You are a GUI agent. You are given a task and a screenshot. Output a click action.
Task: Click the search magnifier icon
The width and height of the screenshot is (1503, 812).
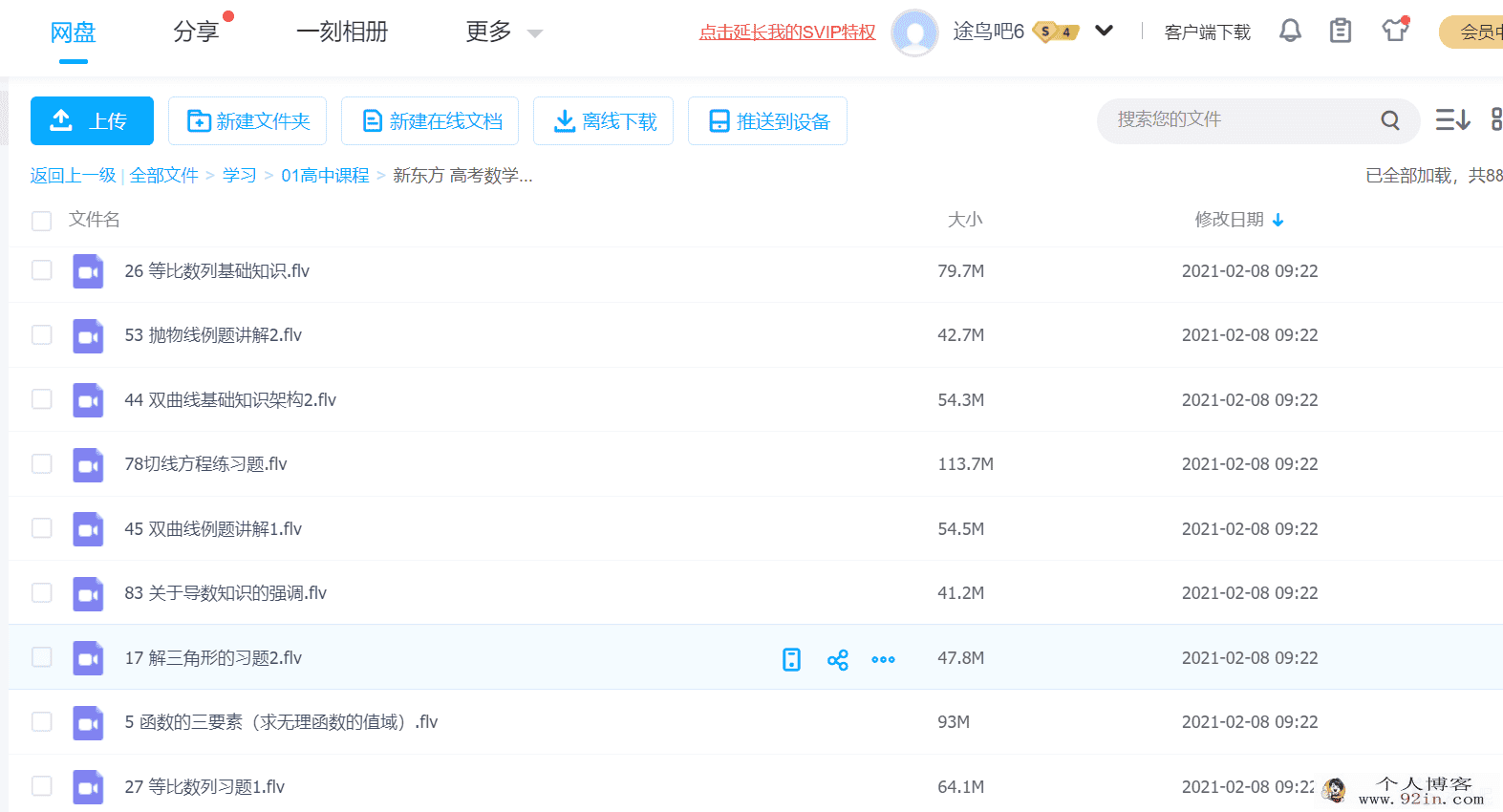(1390, 120)
